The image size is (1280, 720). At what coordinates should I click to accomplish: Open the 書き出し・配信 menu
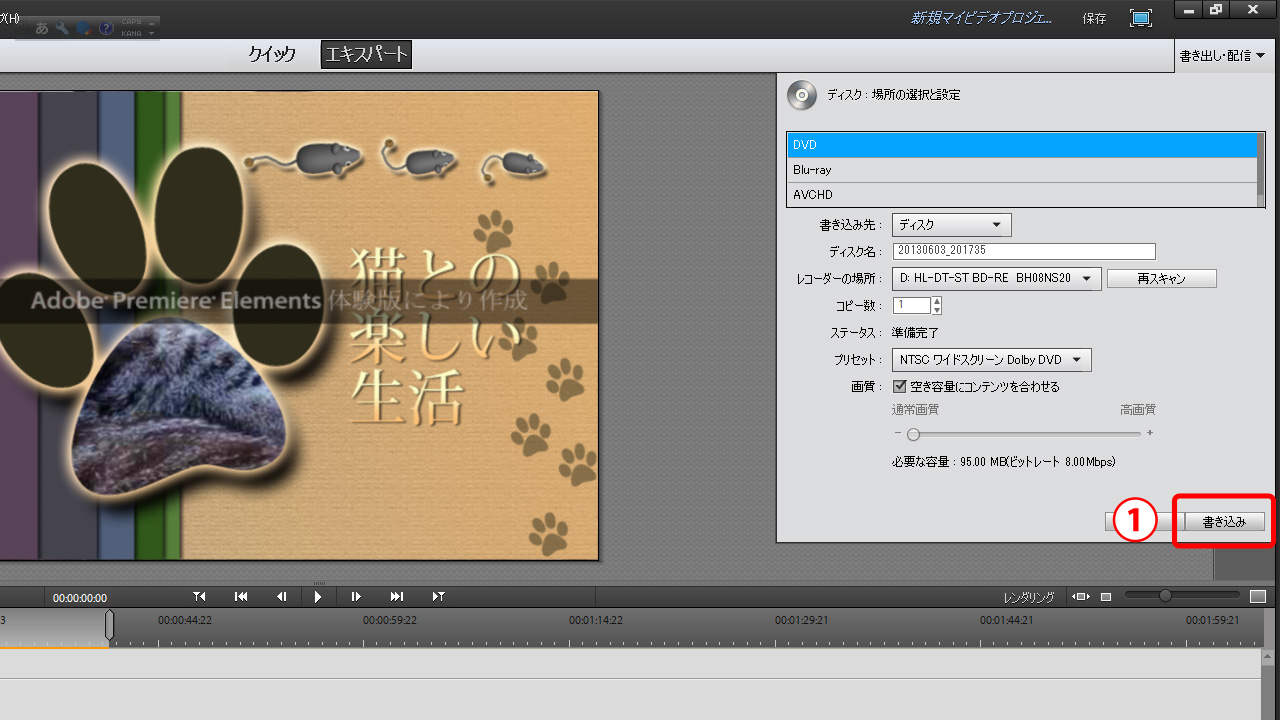pyautogui.click(x=1222, y=56)
